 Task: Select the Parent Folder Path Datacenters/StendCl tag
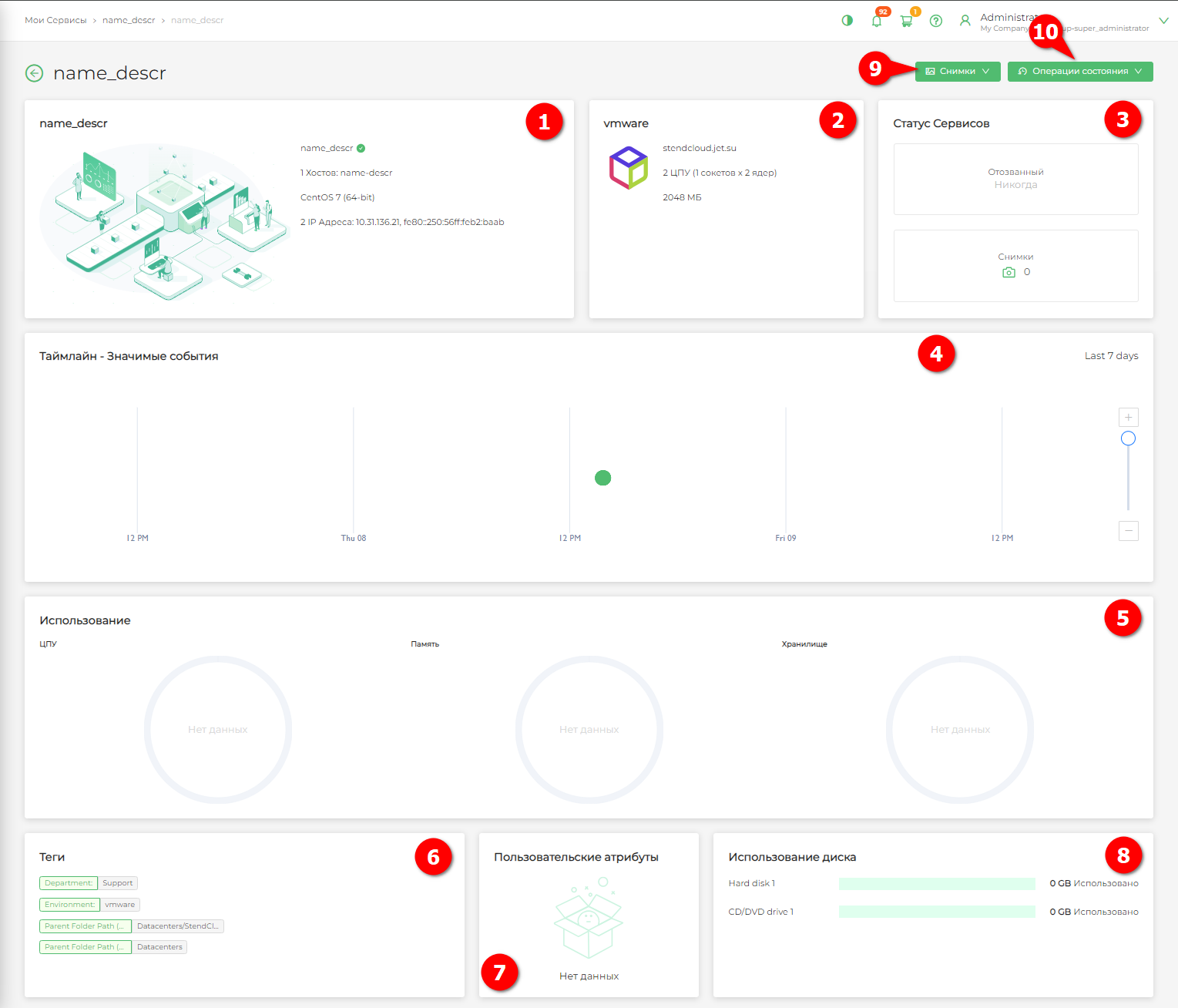click(132, 926)
